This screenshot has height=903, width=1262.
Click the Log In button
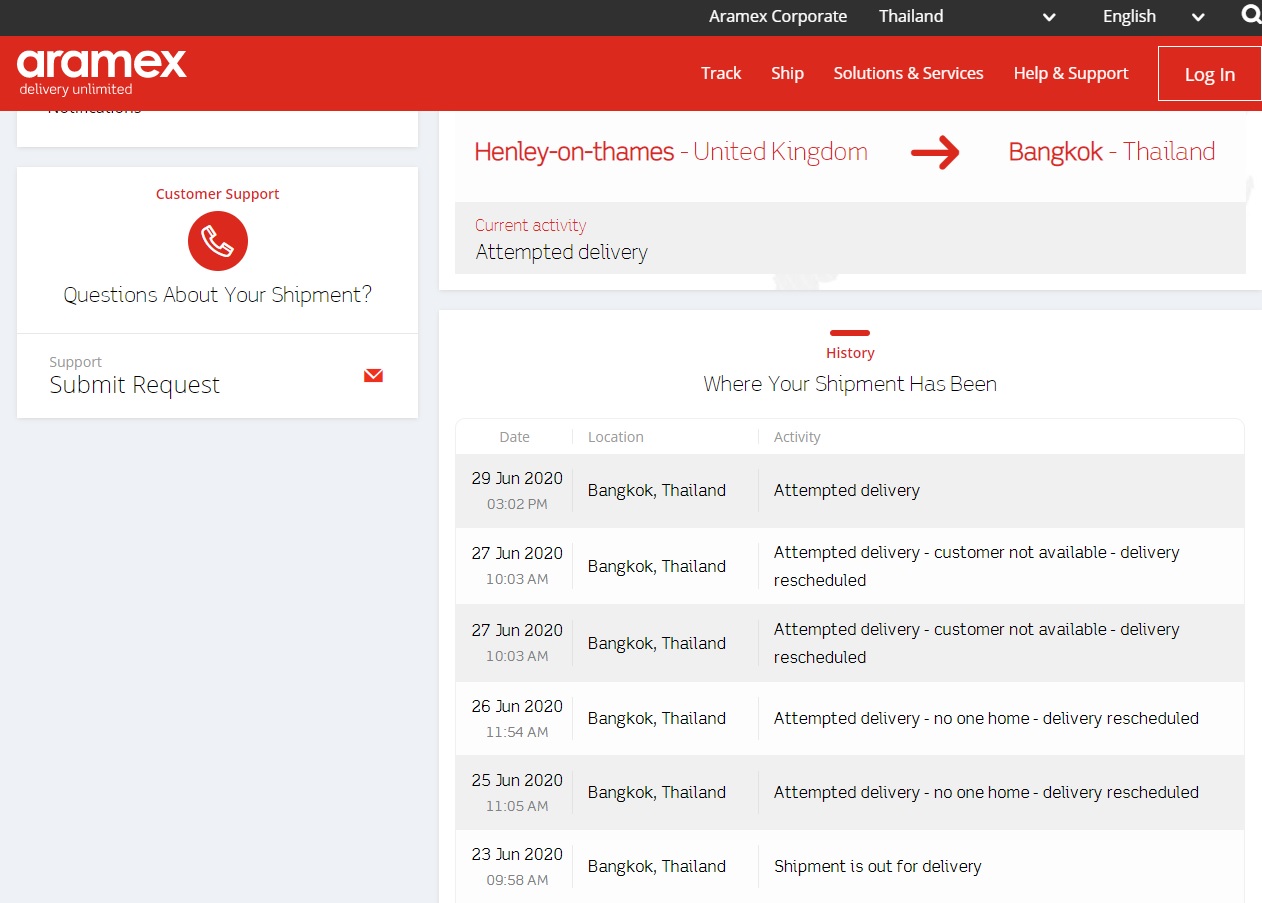coord(1209,74)
